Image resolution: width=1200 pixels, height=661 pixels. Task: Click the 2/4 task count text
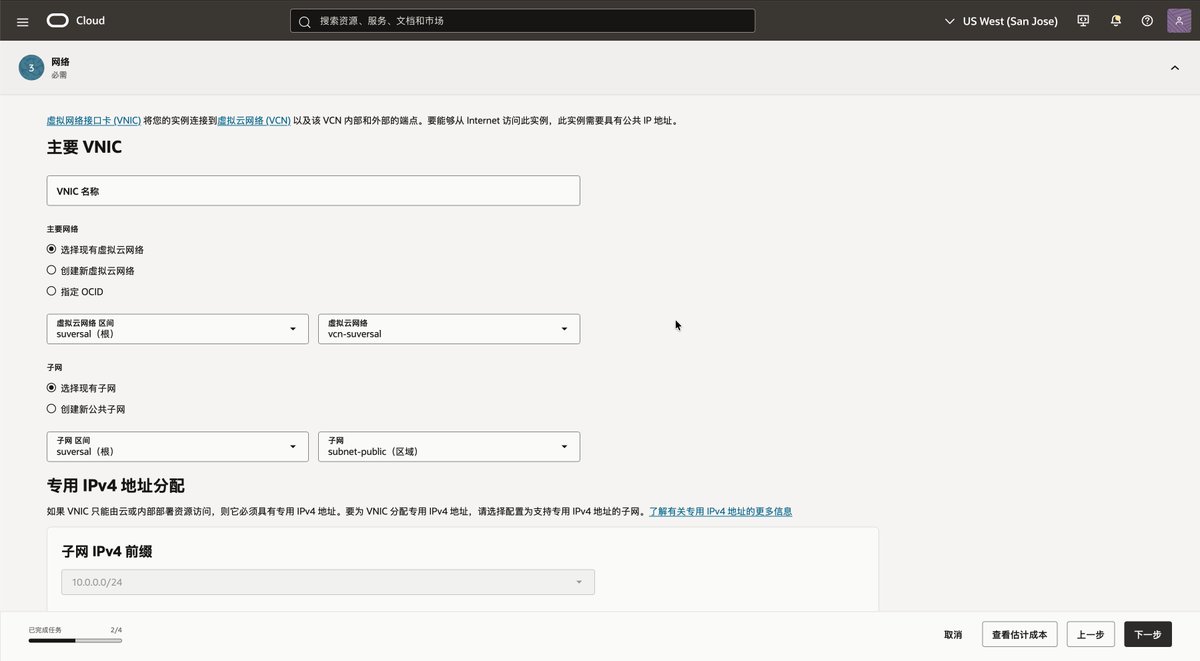(116, 630)
